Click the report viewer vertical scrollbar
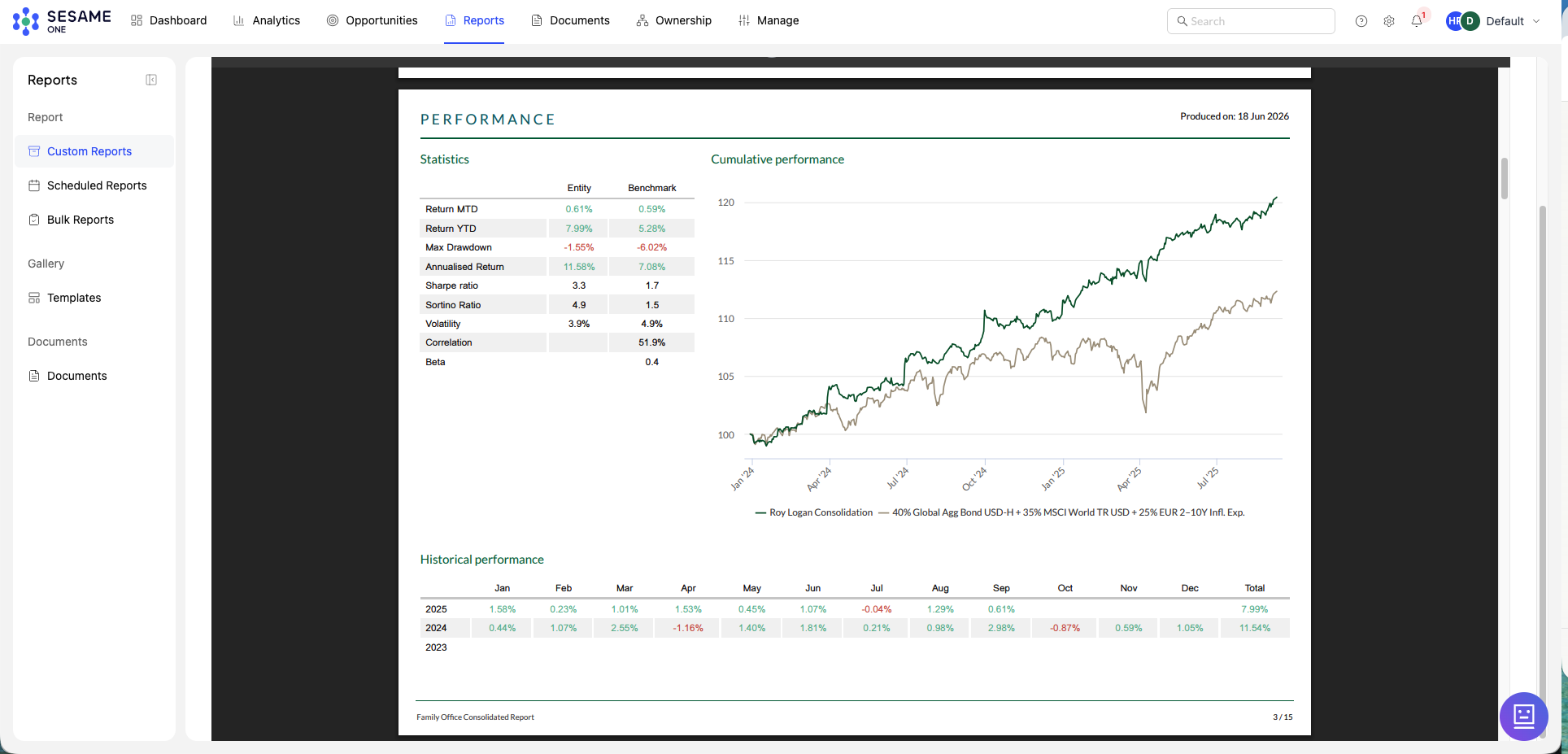This screenshot has width=1568, height=754. (x=1505, y=179)
